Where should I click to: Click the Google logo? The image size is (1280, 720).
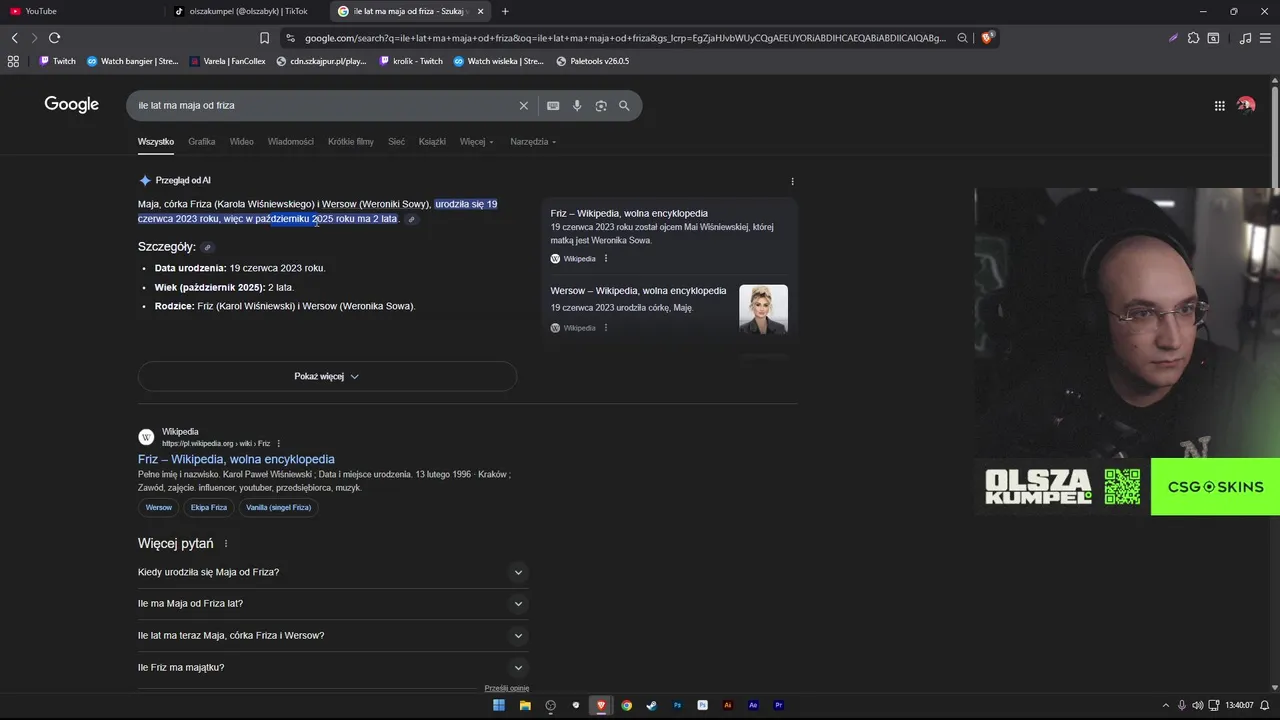click(x=71, y=105)
